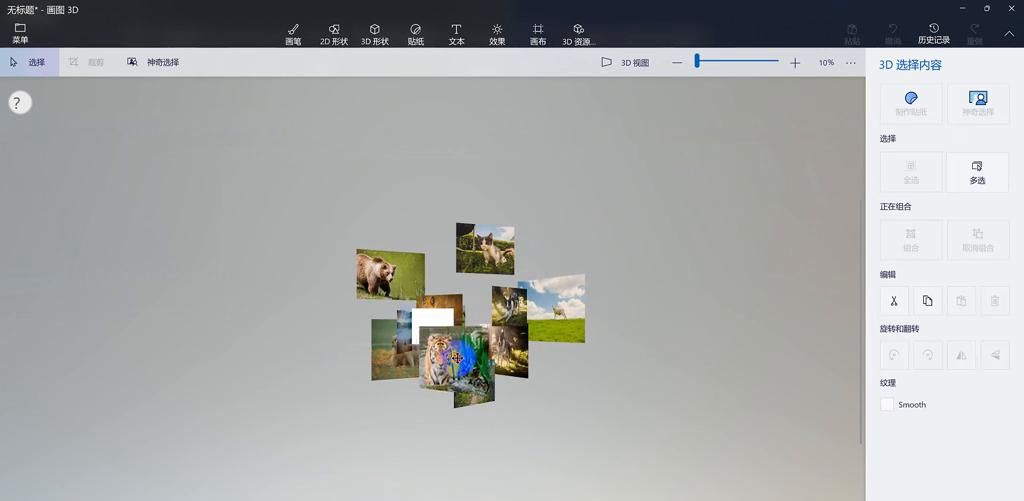Open the help question mark button

[x=18, y=103]
